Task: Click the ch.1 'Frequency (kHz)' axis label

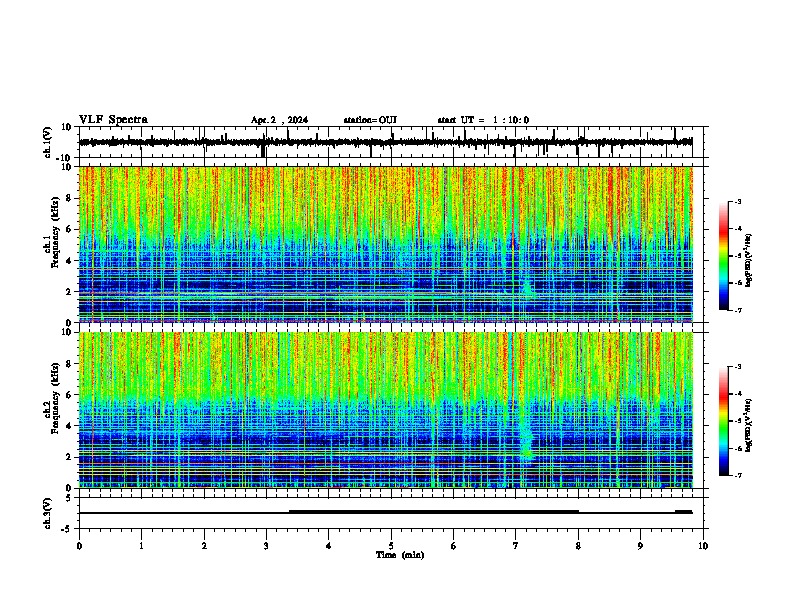Action: 55,232
